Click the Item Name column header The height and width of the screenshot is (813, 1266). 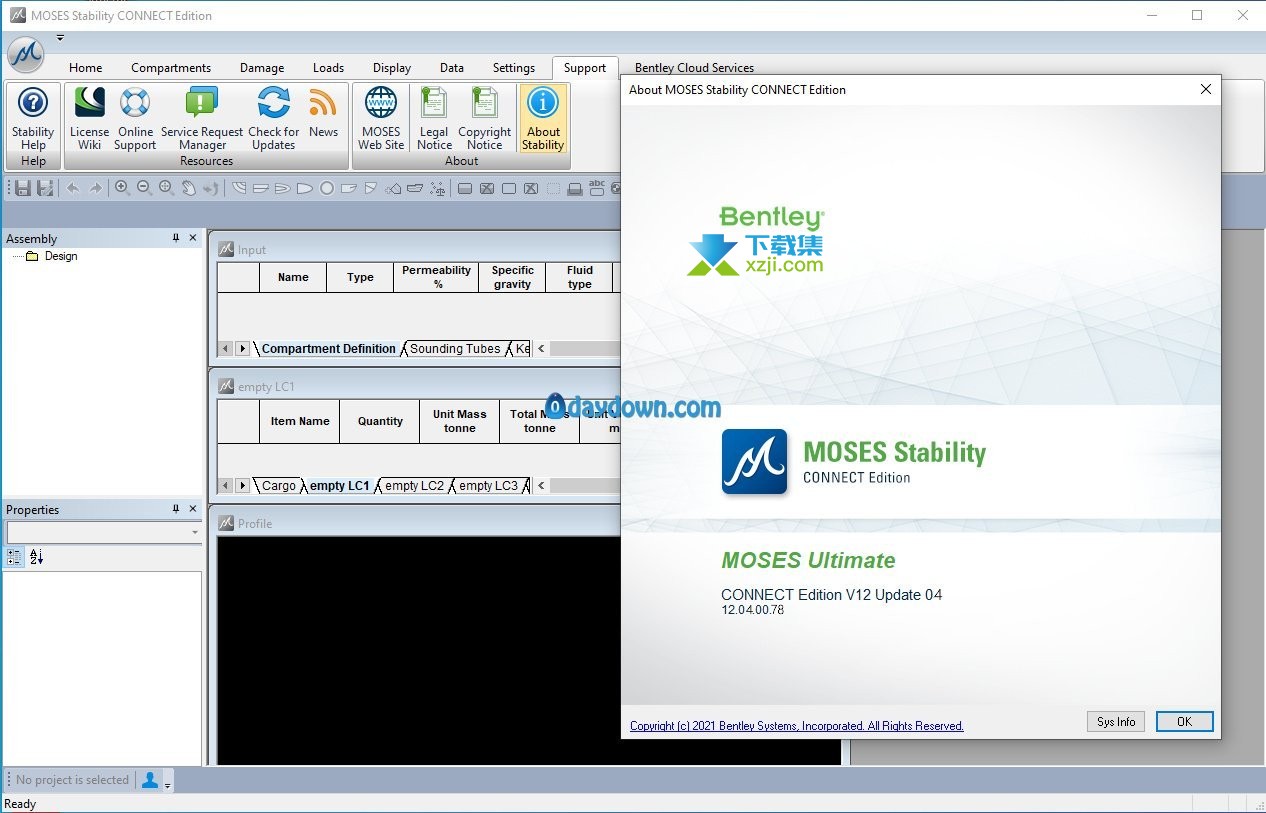click(x=300, y=421)
